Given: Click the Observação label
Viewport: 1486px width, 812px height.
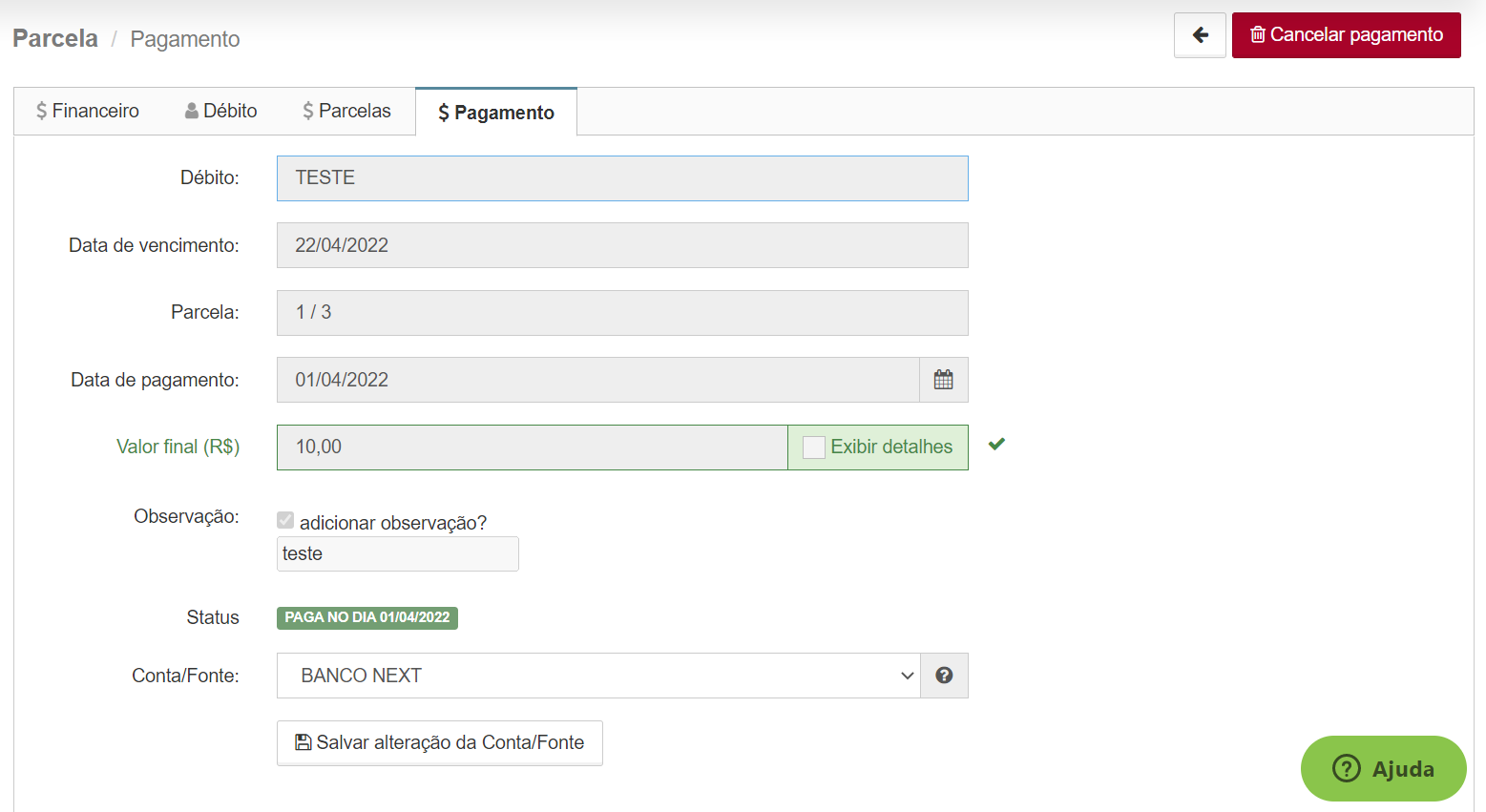Looking at the screenshot, I should click(x=186, y=516).
